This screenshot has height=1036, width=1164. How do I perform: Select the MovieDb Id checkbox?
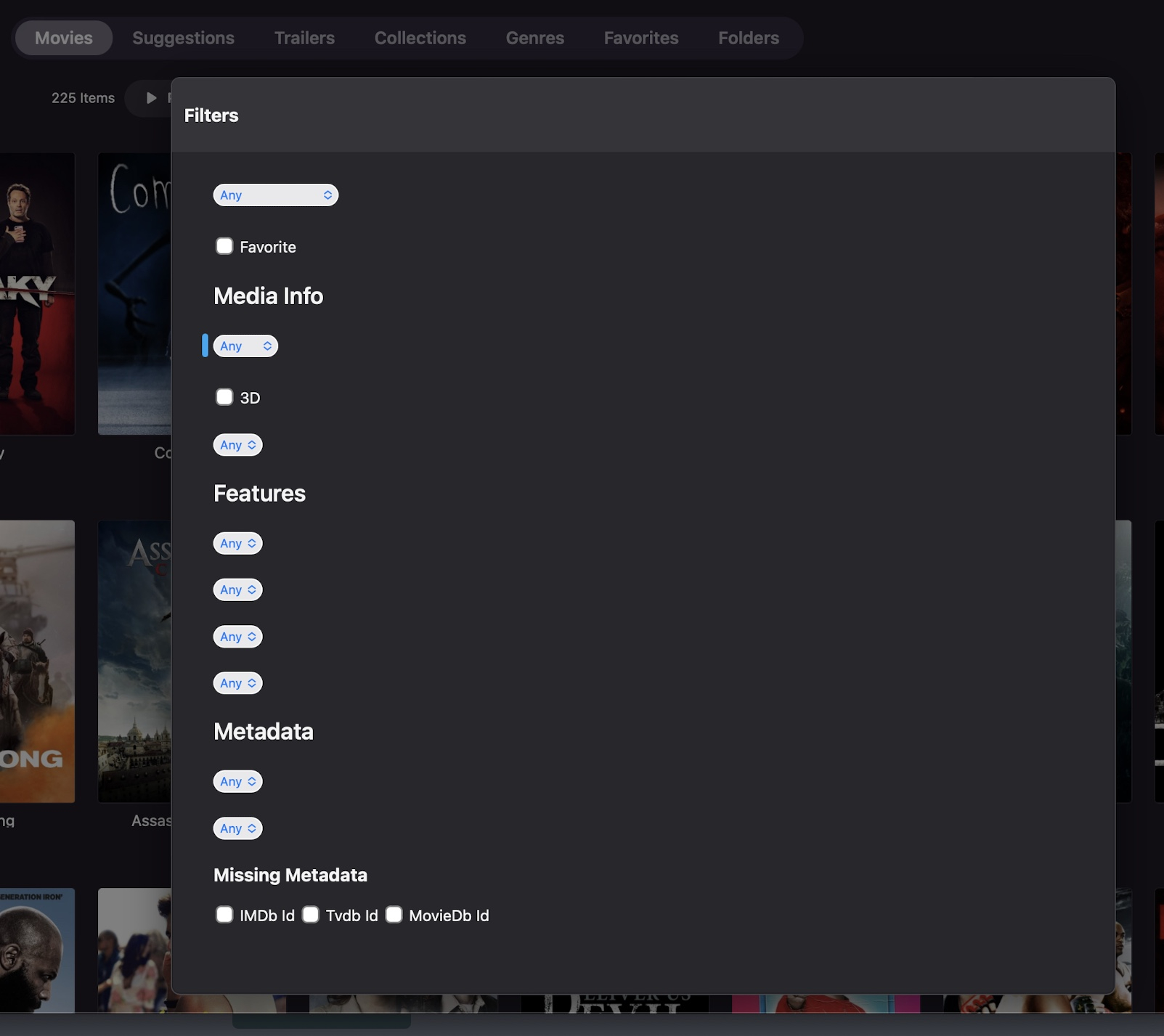click(x=394, y=915)
